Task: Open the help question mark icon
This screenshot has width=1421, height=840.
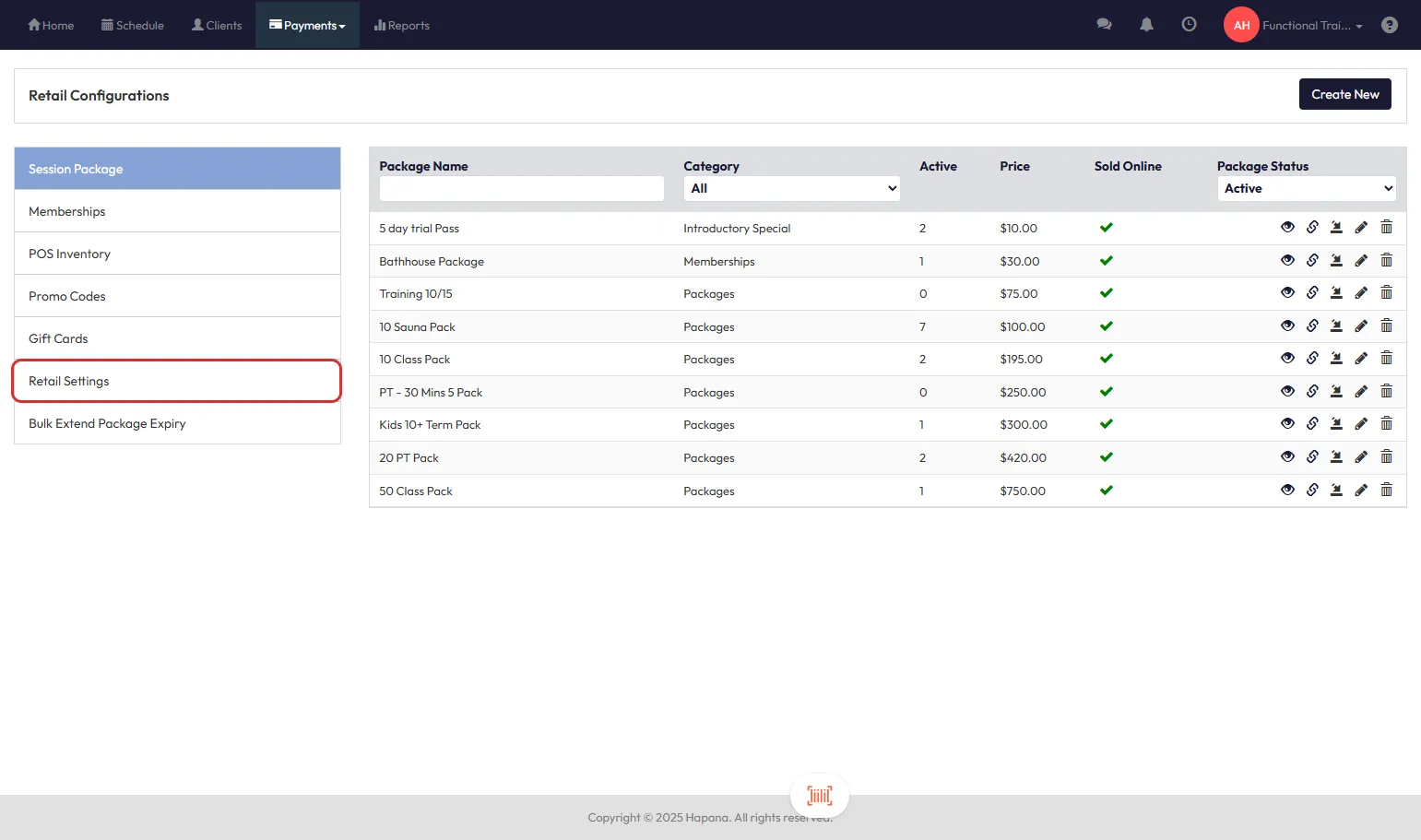Action: [x=1389, y=25]
